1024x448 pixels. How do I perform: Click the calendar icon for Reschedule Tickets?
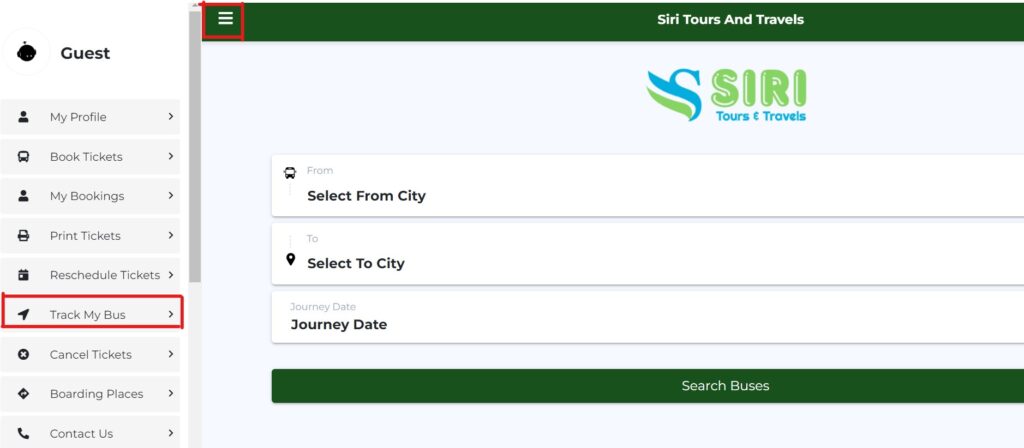24,275
